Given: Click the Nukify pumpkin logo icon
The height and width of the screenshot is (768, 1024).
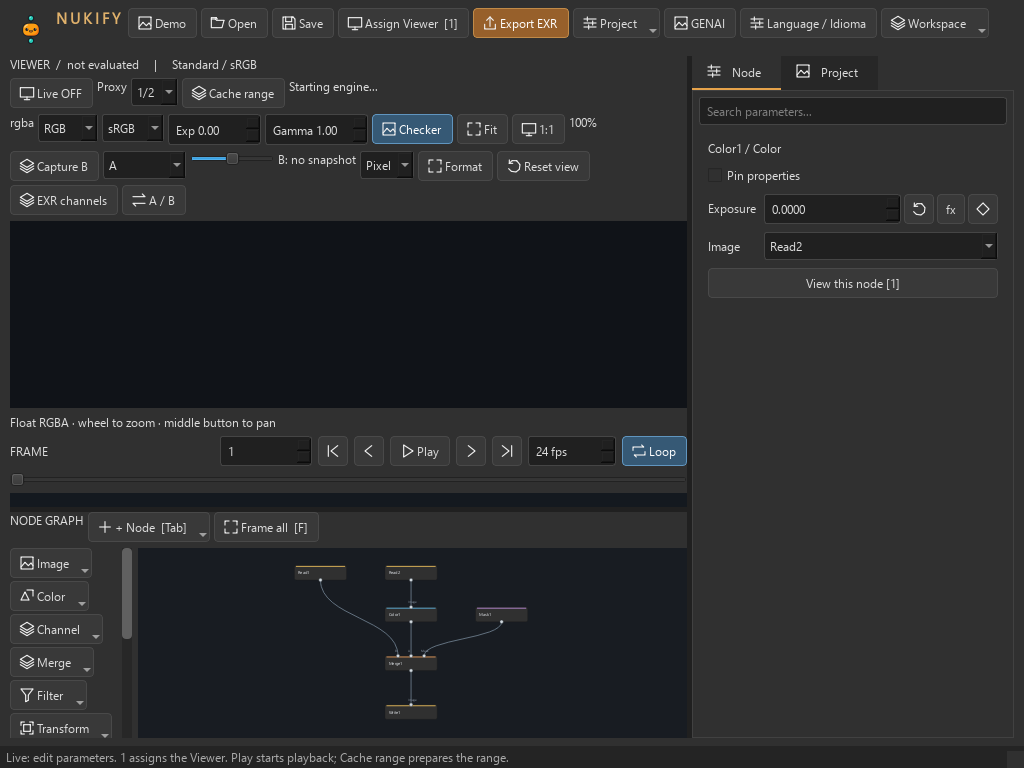Looking at the screenshot, I should [31, 28].
